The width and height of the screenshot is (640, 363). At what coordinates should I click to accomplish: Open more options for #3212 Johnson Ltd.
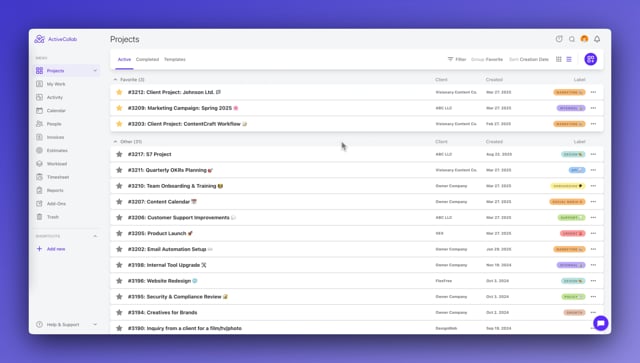[x=593, y=92]
